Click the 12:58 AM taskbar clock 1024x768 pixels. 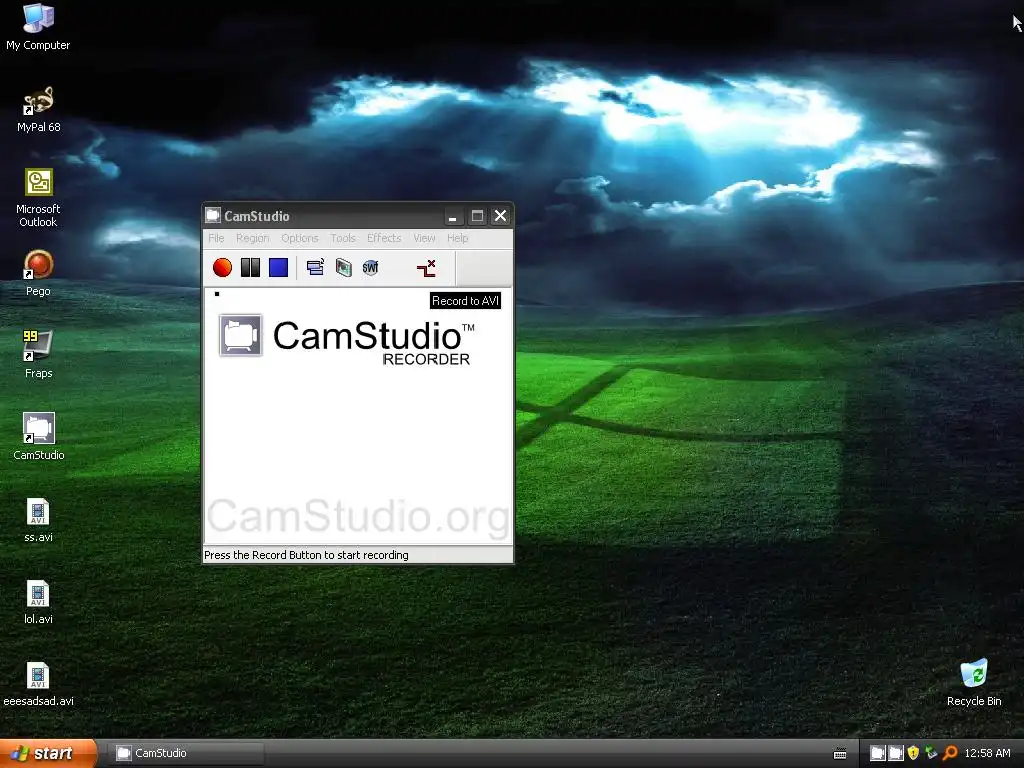(x=987, y=753)
